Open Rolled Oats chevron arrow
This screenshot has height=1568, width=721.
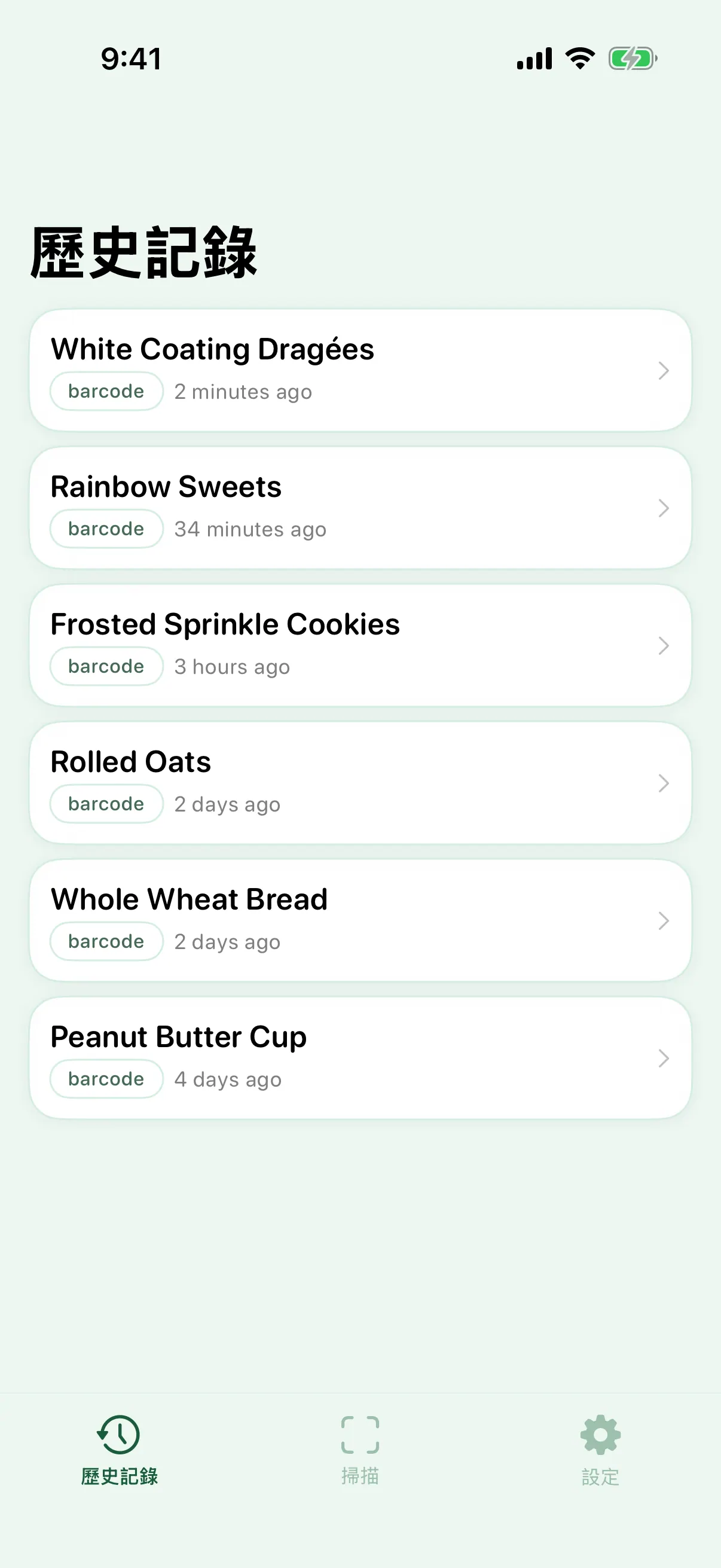pos(664,783)
